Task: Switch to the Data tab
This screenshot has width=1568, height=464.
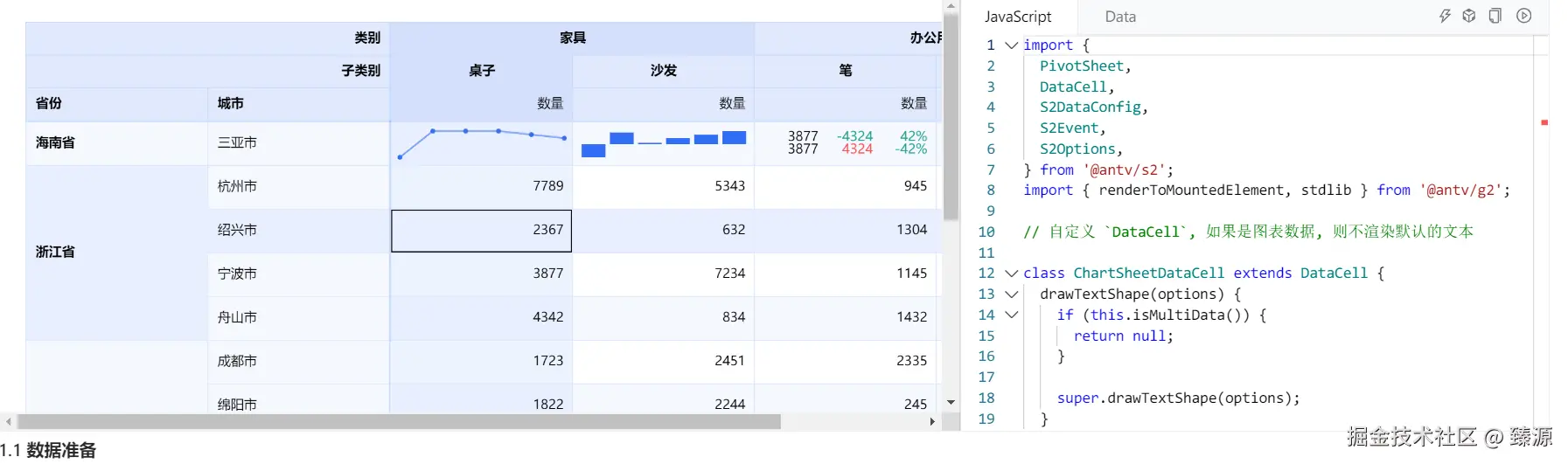Action: (x=1120, y=17)
